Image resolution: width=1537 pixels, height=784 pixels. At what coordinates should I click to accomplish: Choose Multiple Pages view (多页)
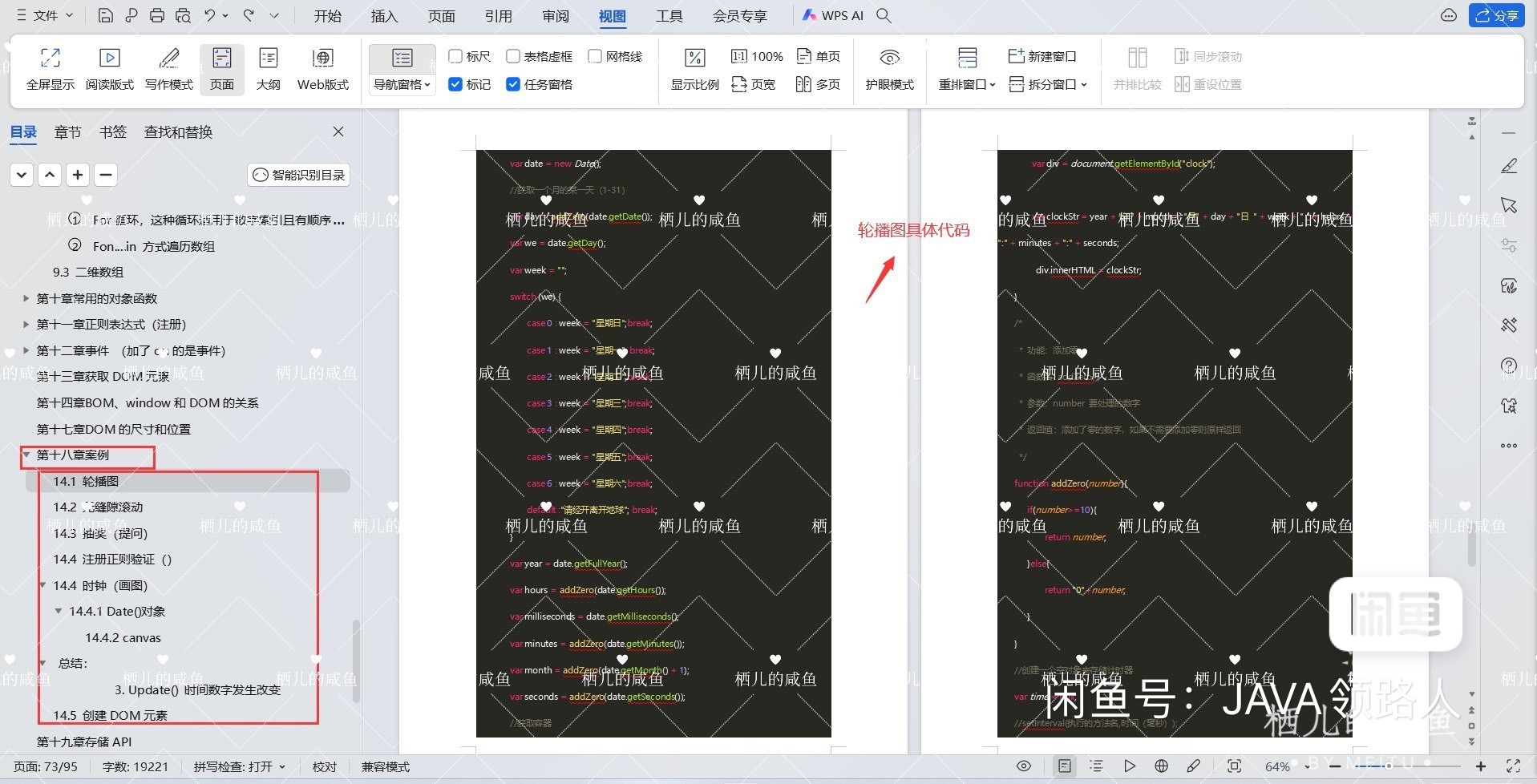(x=818, y=84)
